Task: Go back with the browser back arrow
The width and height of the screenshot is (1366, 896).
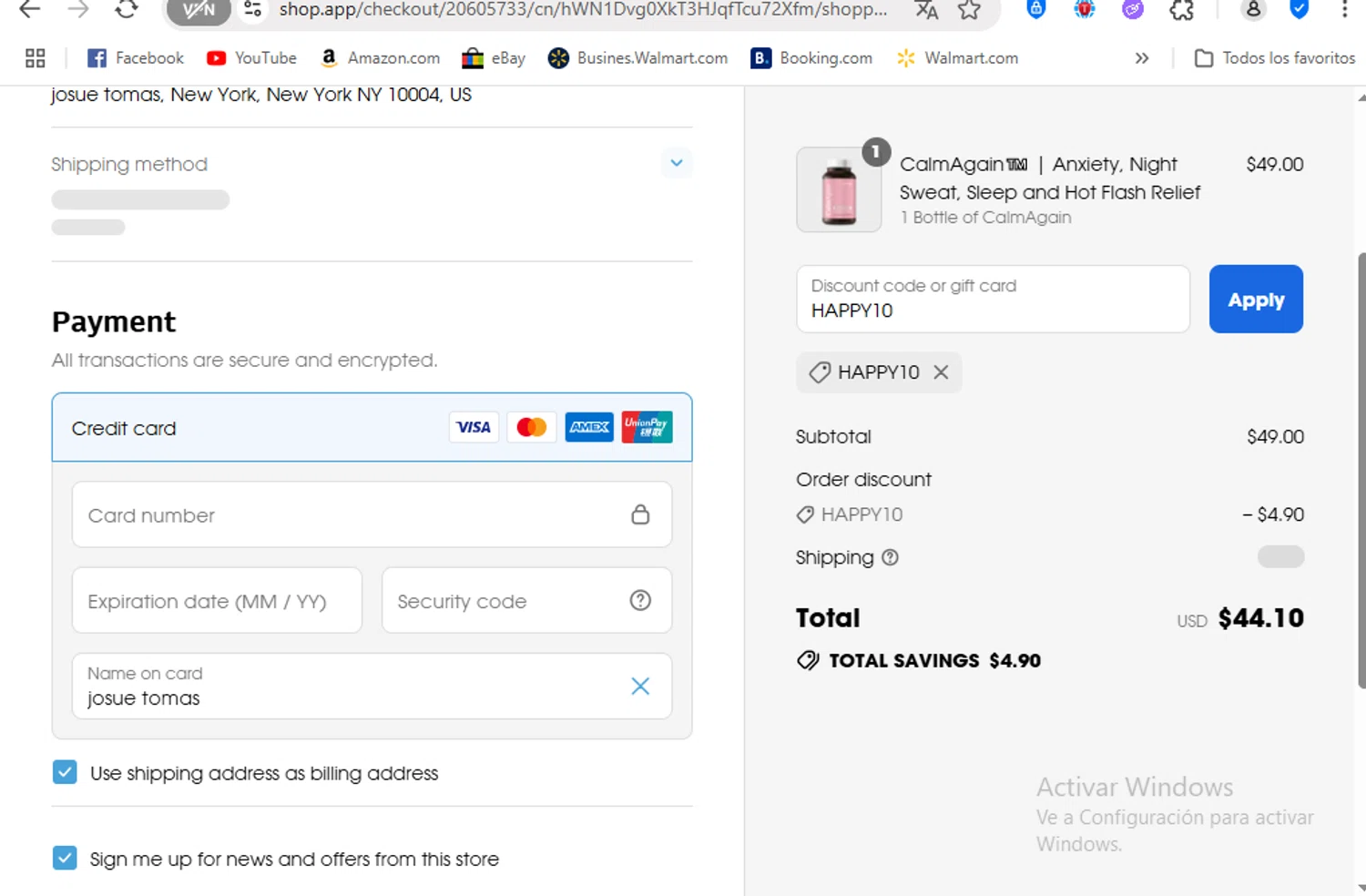Action: (30, 10)
